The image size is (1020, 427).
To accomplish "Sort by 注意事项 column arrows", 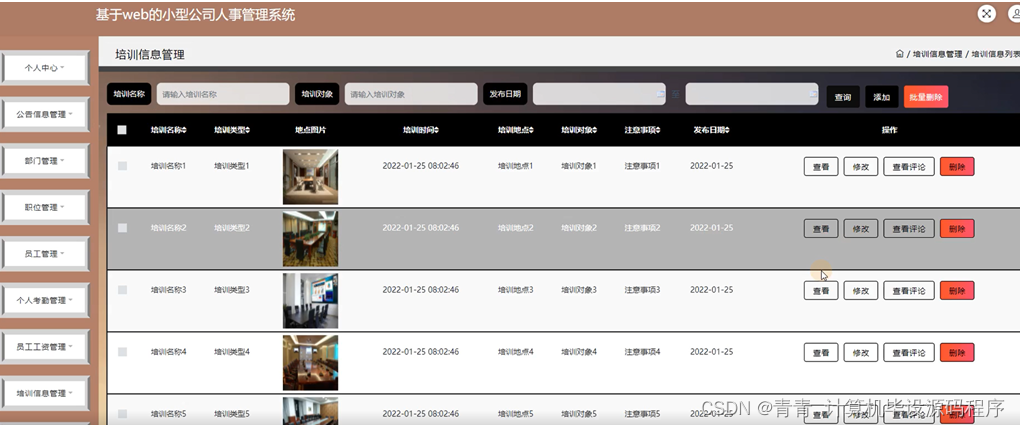I will [658, 130].
